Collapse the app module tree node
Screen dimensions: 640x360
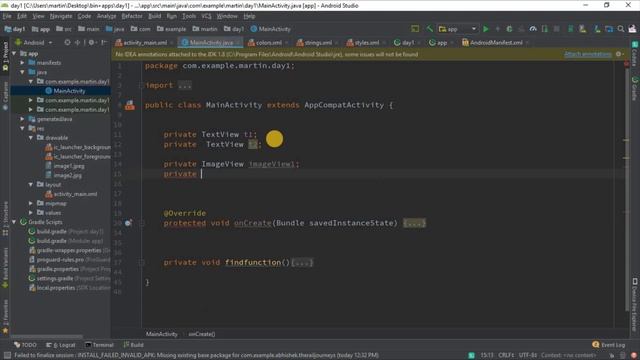coord(14,53)
